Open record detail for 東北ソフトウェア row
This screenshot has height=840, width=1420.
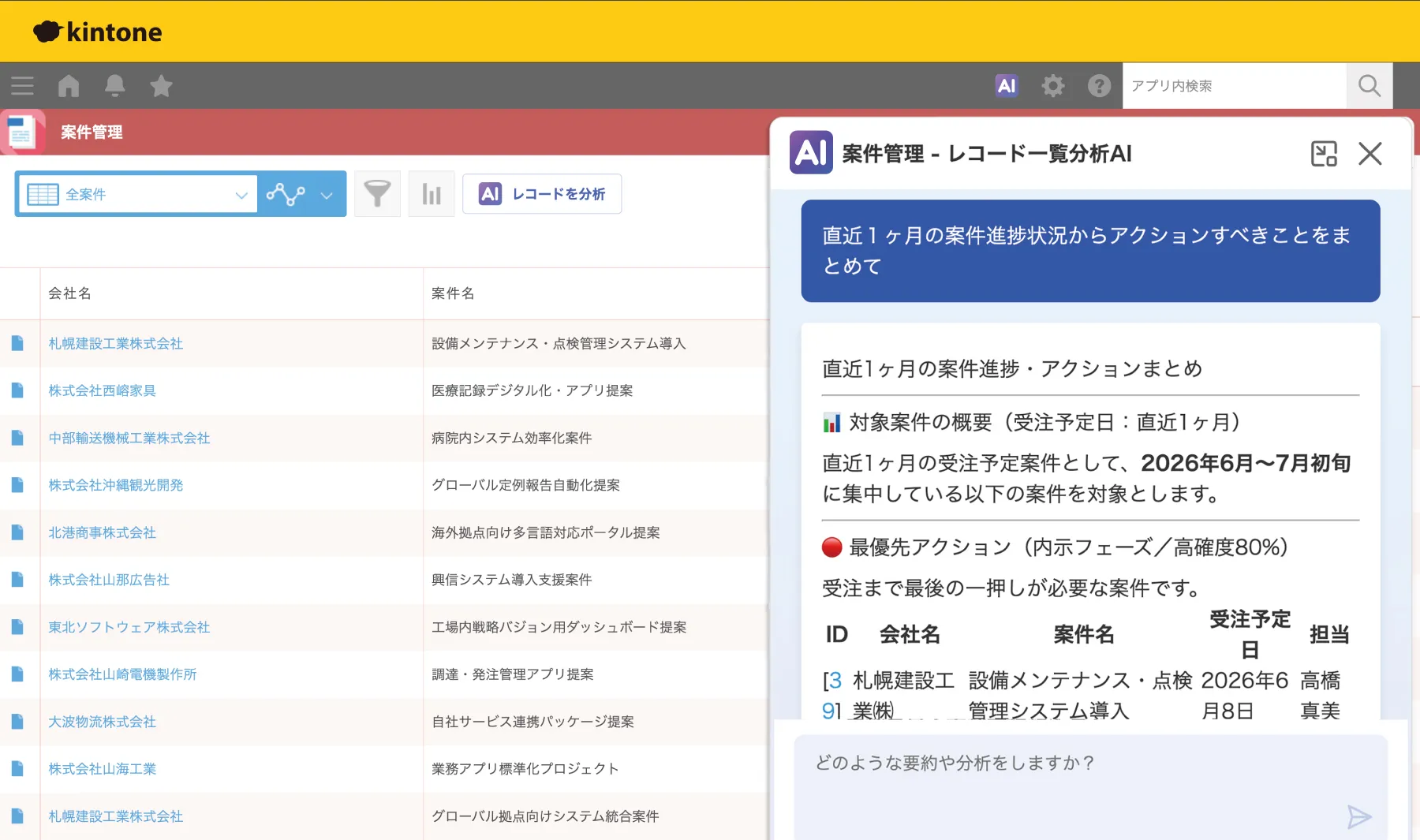pyautogui.click(x=17, y=627)
